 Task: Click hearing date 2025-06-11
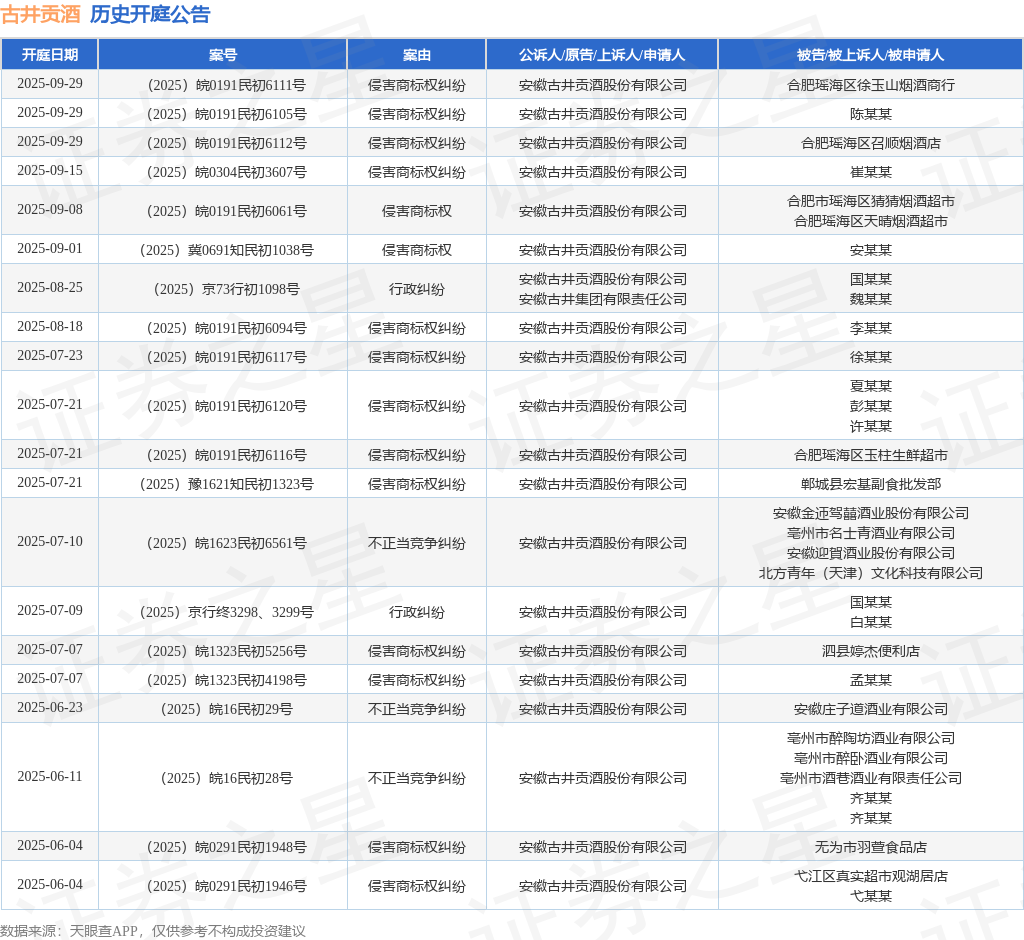click(x=50, y=777)
